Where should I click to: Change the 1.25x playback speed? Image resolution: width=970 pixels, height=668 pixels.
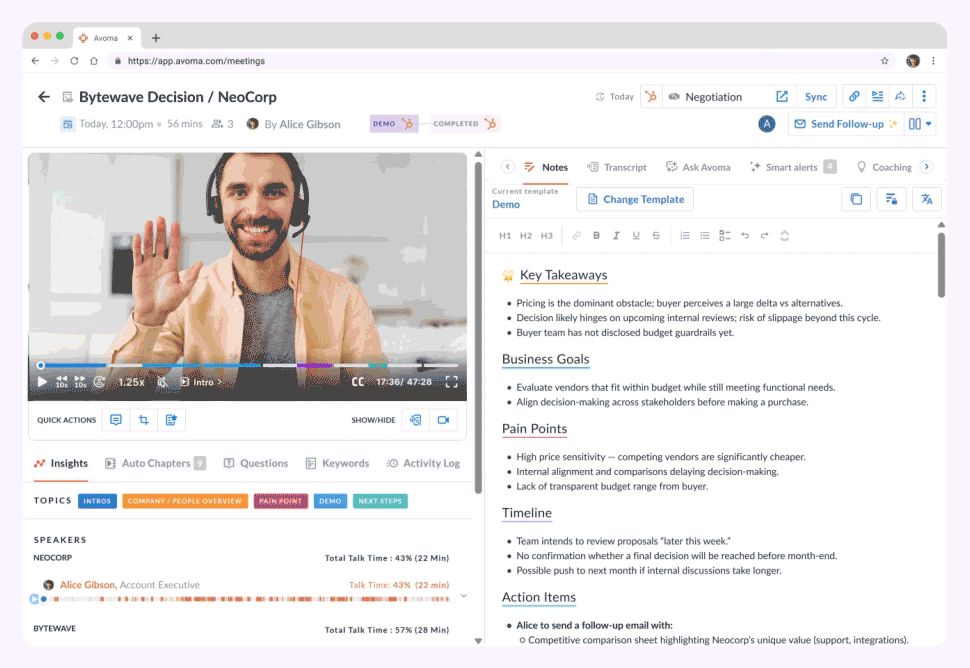[131, 382]
